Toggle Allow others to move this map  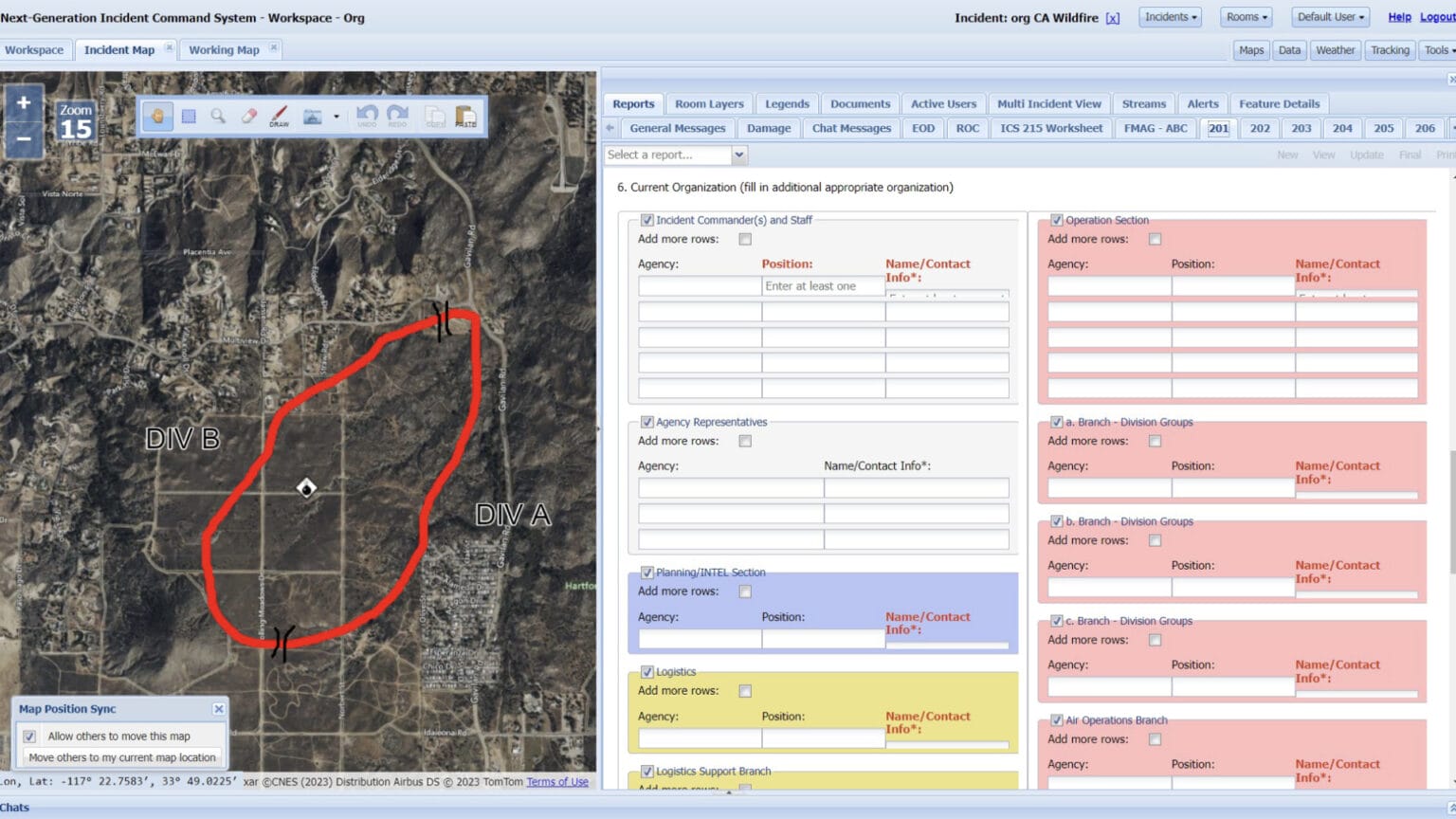click(x=30, y=737)
